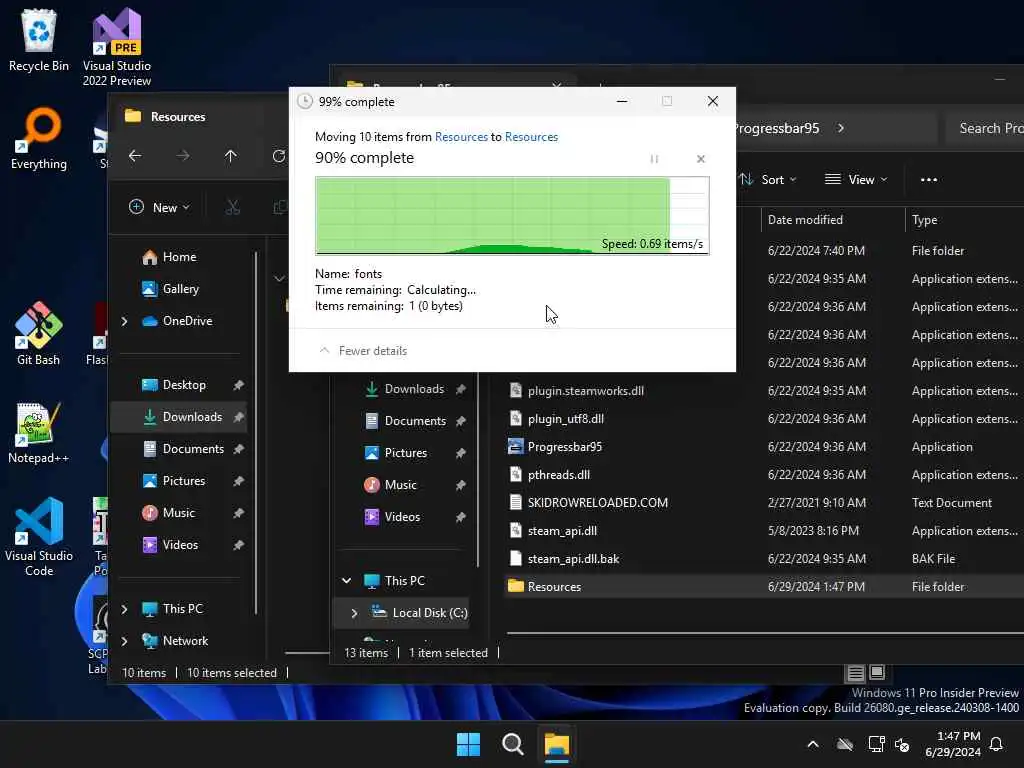This screenshot has height=768, width=1024.
Task: Open Visual Studio Code desktop shortcut
Action: coord(39,537)
